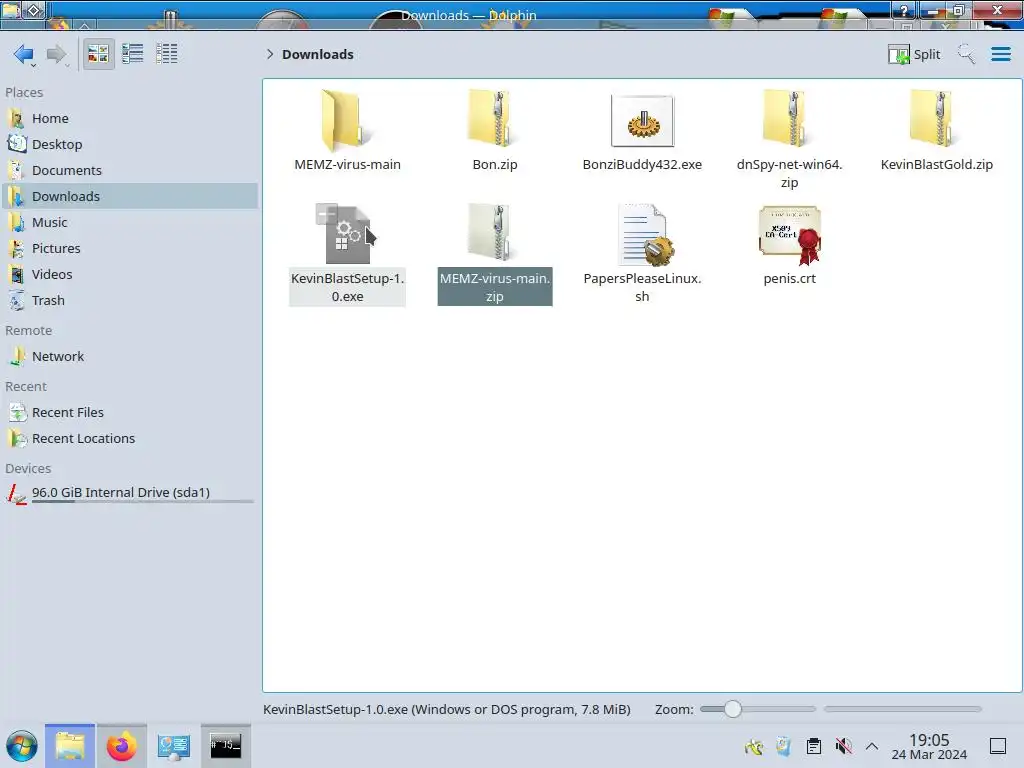Select the 96.0 GiB Internal Drive
Image resolution: width=1024 pixels, height=768 pixels.
(x=130, y=494)
